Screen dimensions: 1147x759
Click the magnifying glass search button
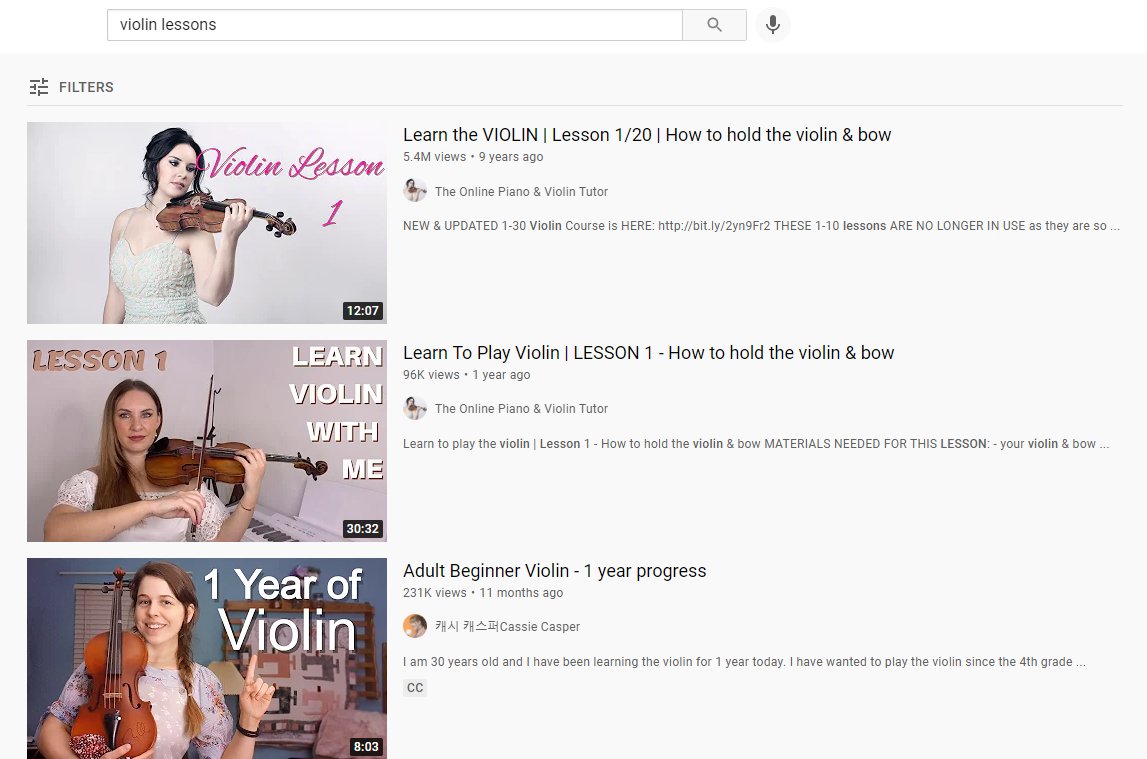(x=714, y=25)
